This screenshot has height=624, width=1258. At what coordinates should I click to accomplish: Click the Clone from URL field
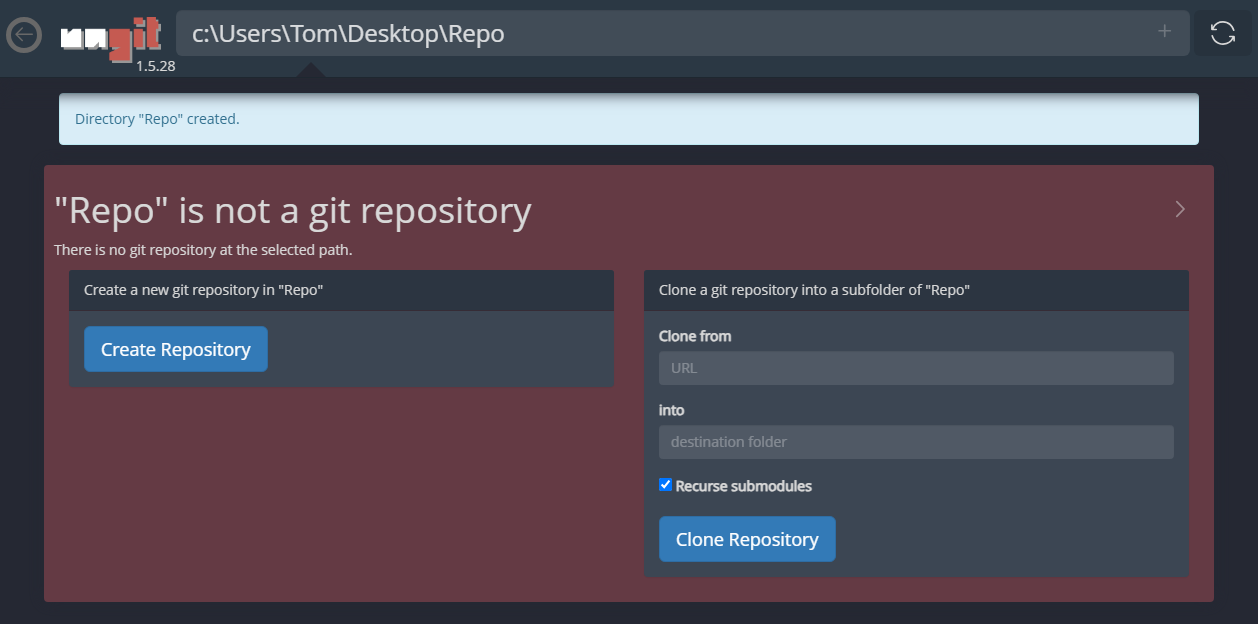tap(915, 368)
